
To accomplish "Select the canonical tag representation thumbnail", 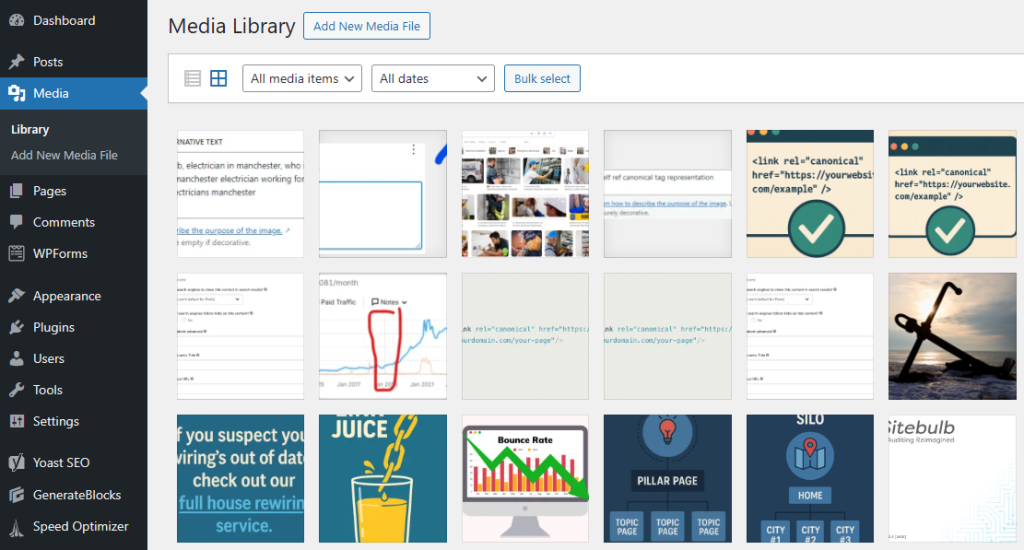I will 667,194.
